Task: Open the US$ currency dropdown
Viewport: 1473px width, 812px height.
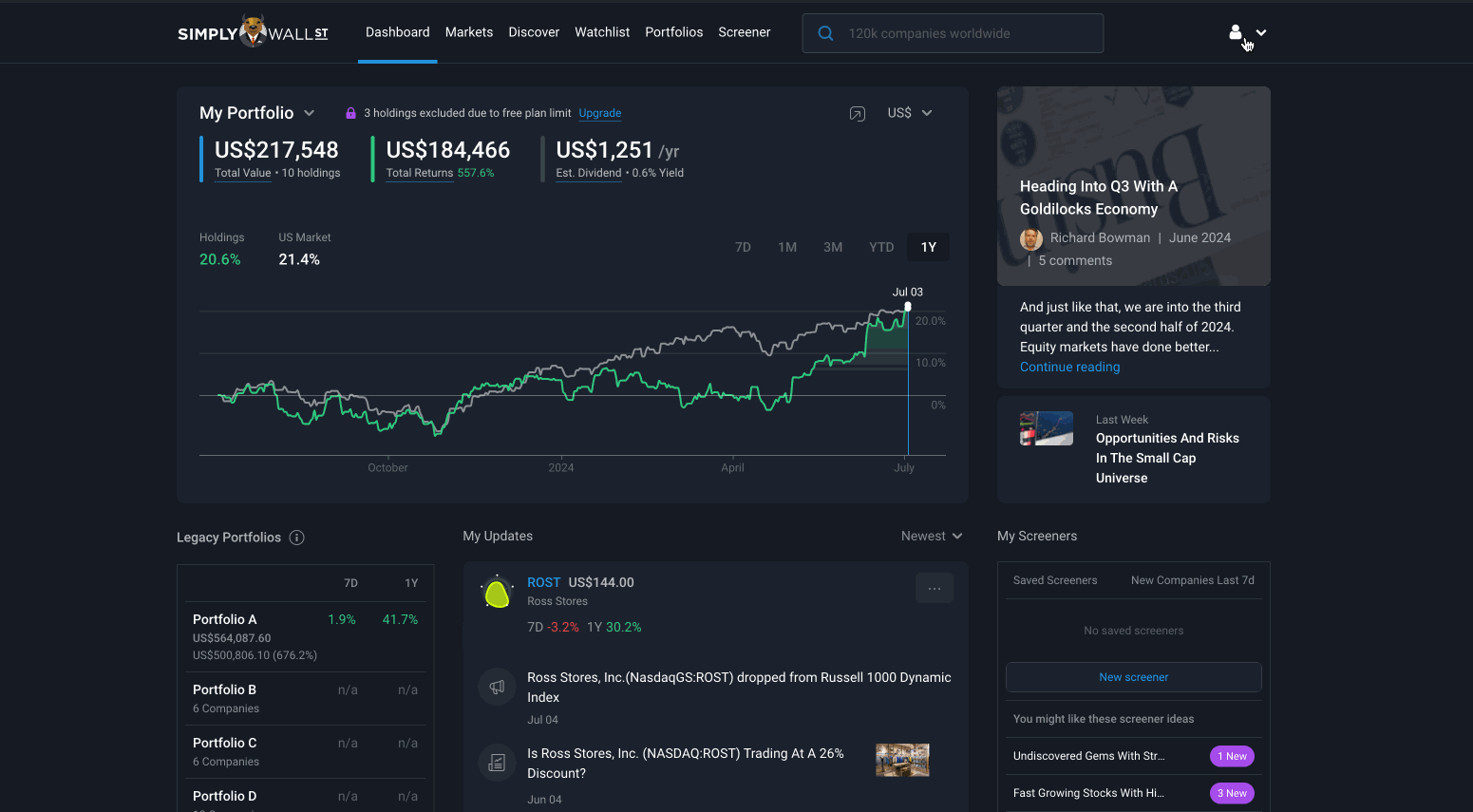Action: coord(910,113)
